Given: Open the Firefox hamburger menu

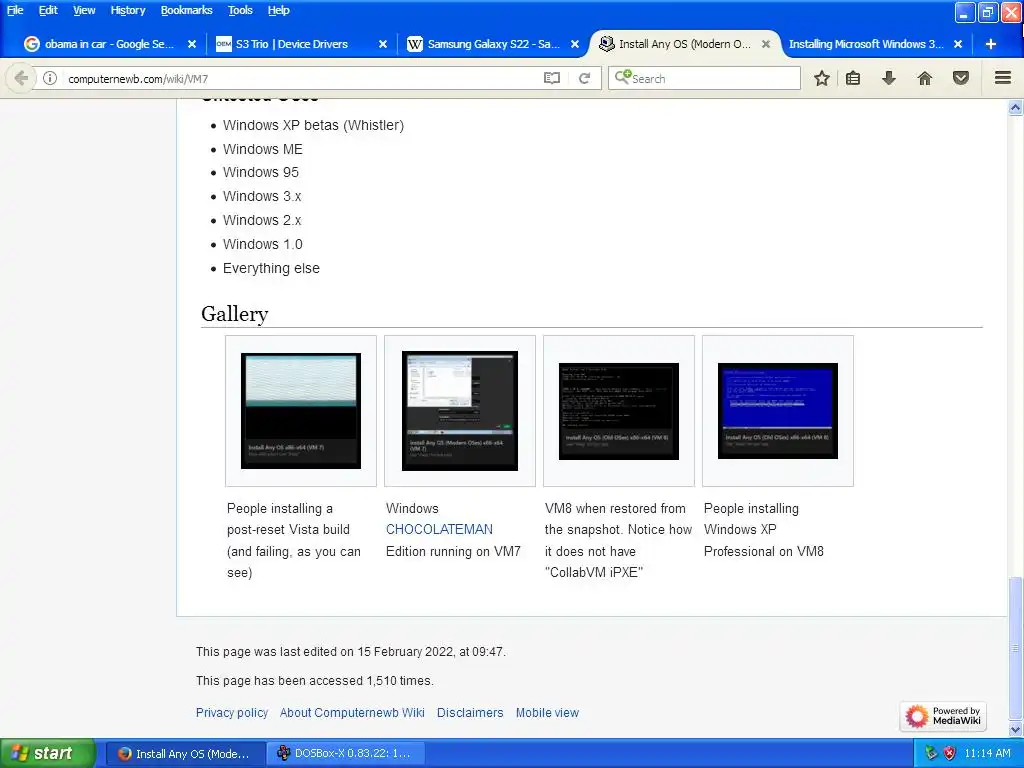Looking at the screenshot, I should [1003, 78].
